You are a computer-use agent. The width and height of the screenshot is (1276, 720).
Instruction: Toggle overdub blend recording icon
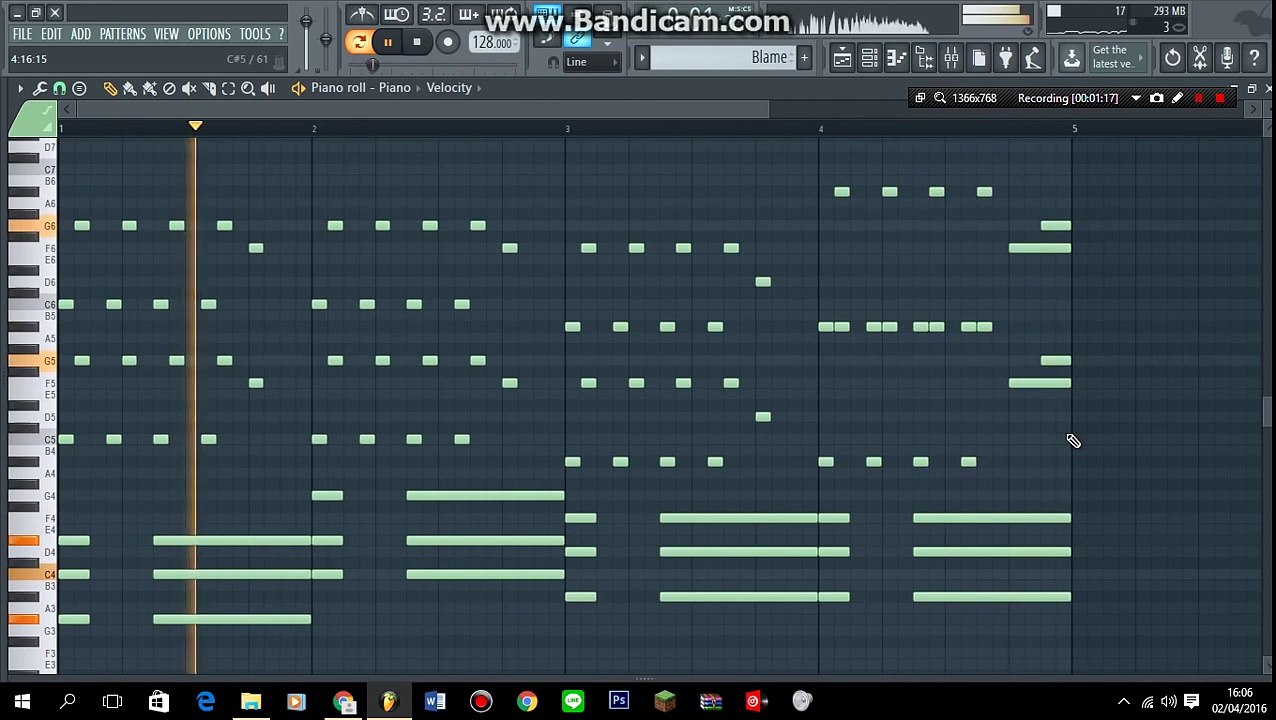tap(468, 14)
